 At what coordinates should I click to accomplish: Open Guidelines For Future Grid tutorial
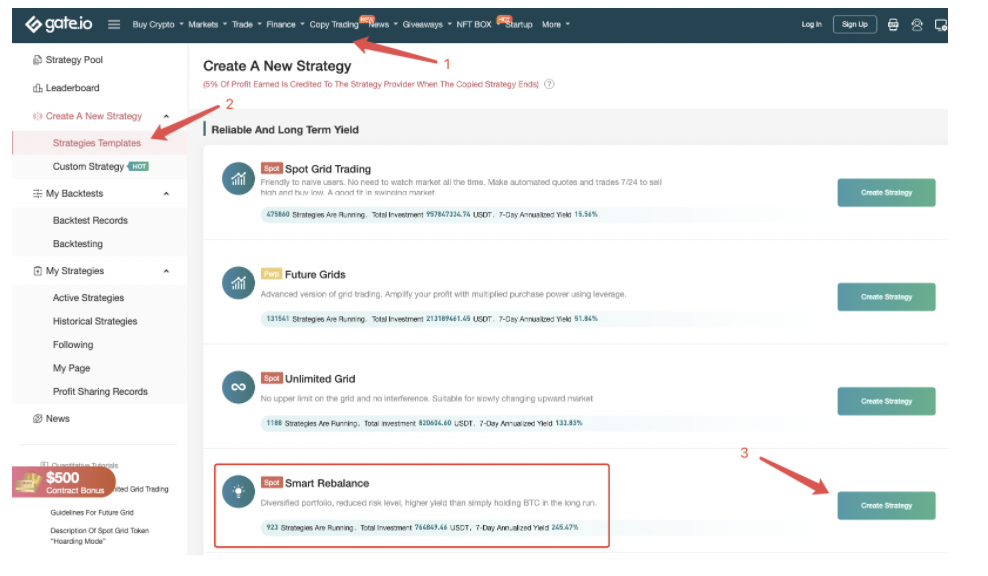[x=92, y=513]
